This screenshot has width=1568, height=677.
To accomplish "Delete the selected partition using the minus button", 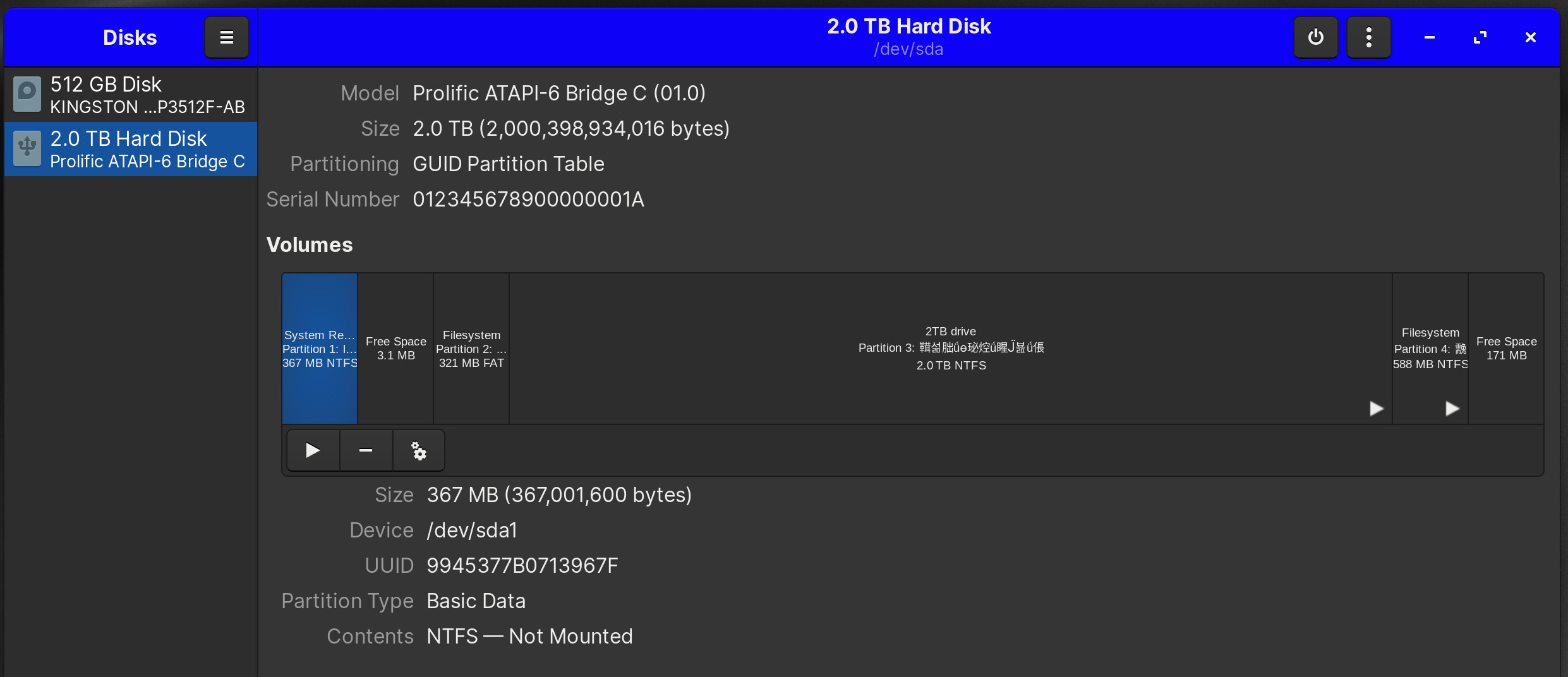I will pyautogui.click(x=365, y=450).
